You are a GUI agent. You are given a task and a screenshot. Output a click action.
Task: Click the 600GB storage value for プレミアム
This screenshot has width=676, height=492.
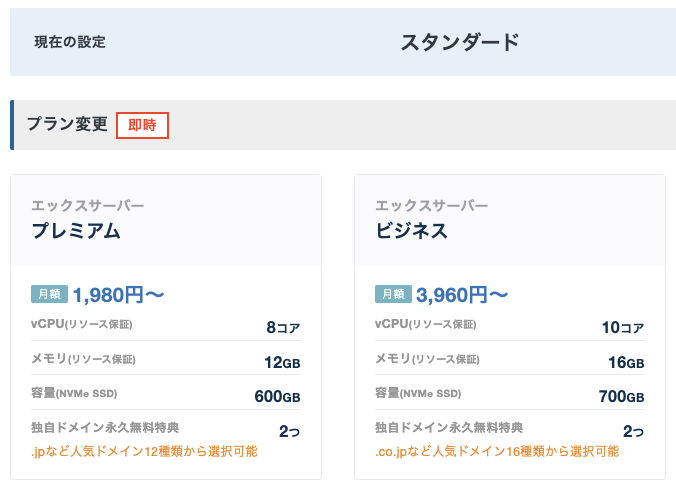(x=277, y=397)
